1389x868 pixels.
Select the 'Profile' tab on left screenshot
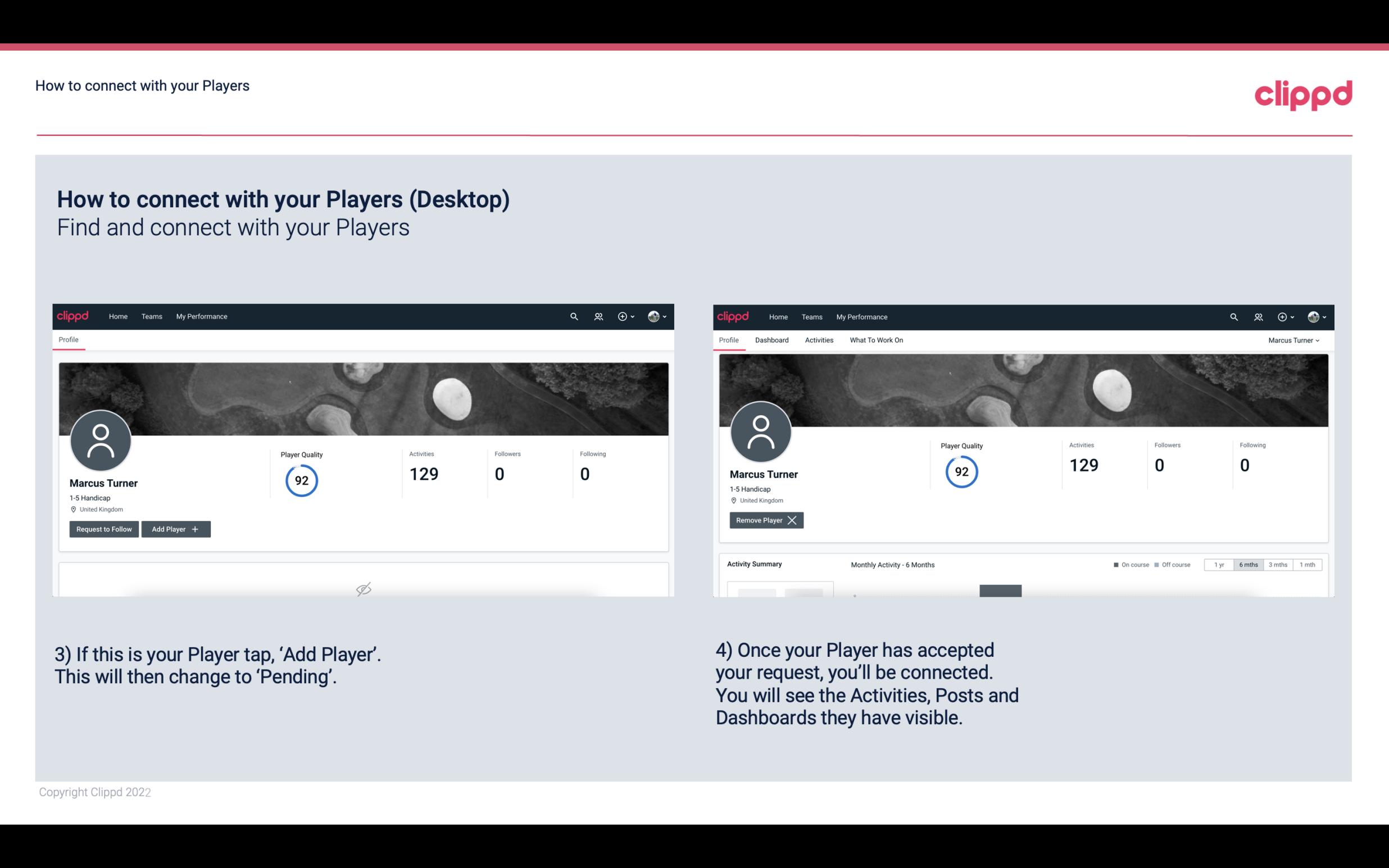[69, 339]
